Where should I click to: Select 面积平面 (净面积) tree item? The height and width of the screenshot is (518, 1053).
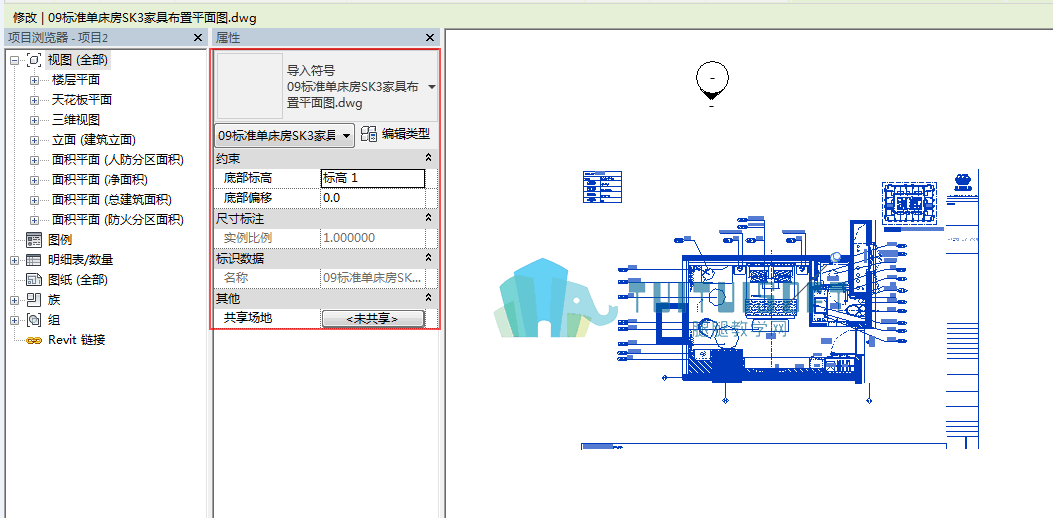[99, 180]
